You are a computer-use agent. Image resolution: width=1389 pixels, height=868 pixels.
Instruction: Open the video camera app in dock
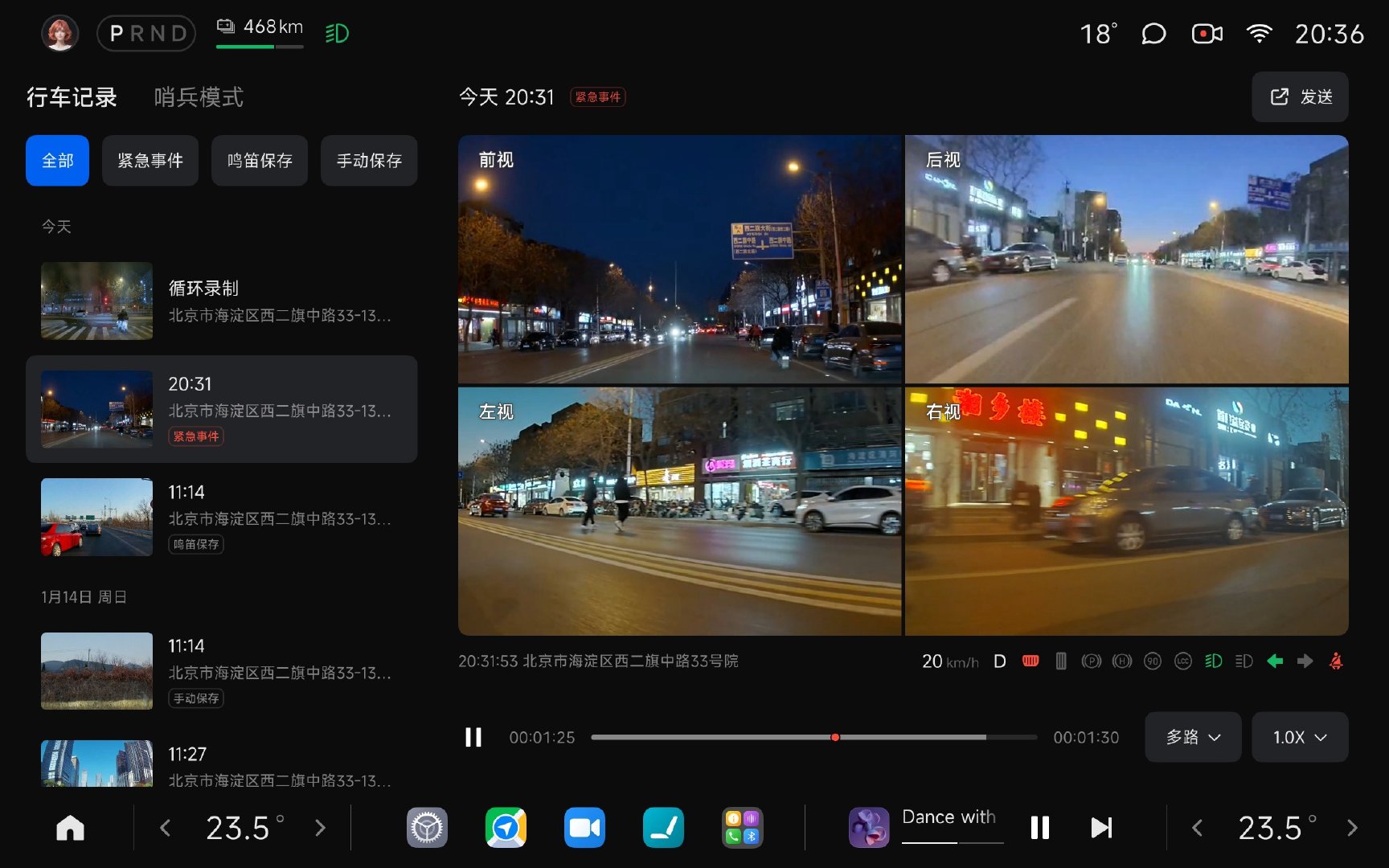click(x=584, y=828)
